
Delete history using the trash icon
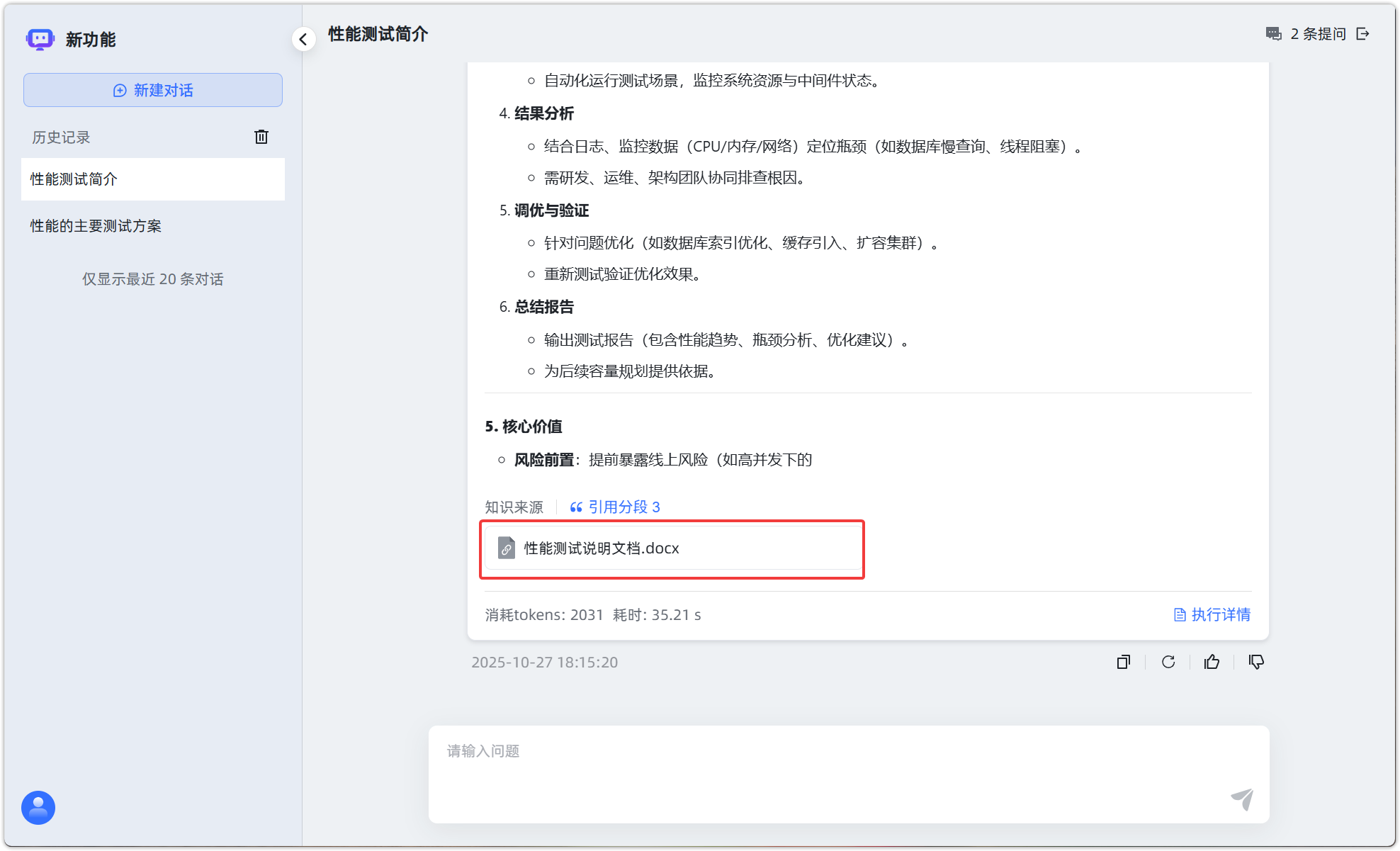coord(261,137)
